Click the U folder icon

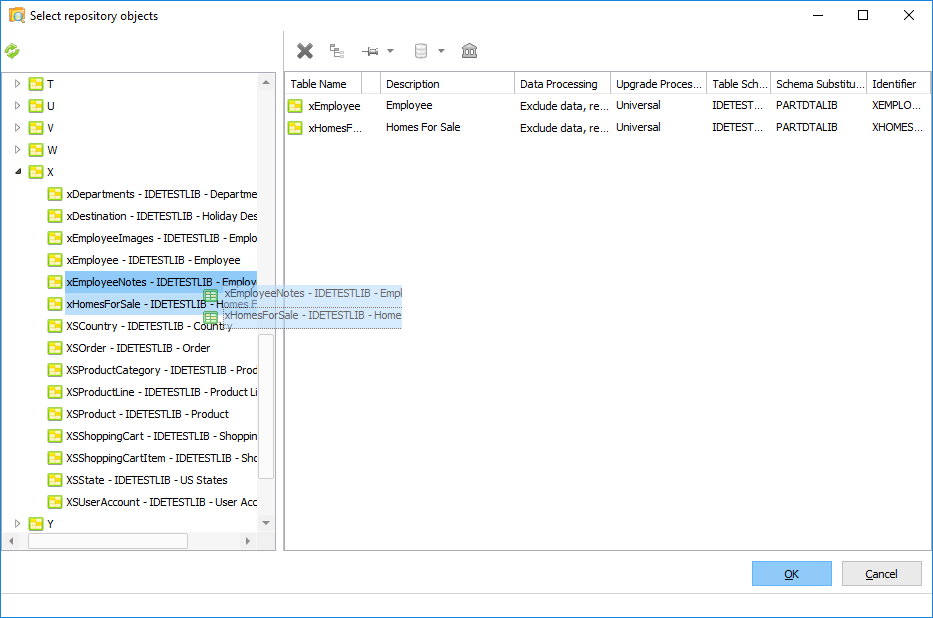pos(36,106)
